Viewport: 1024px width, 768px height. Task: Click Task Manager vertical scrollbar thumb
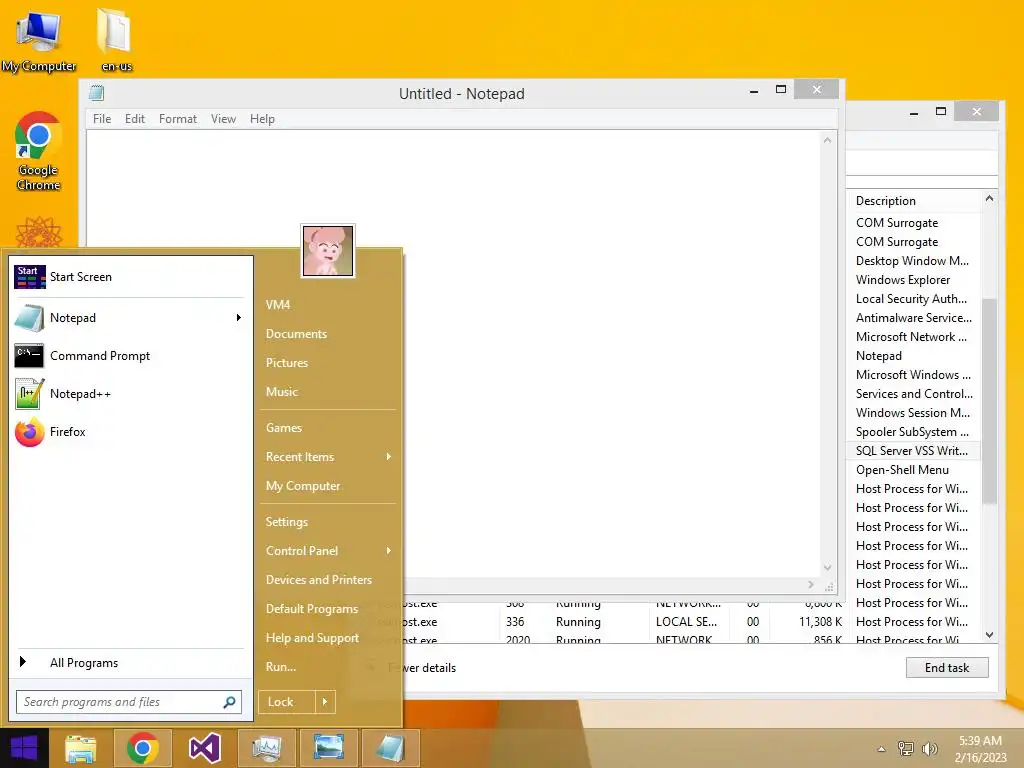(x=989, y=401)
